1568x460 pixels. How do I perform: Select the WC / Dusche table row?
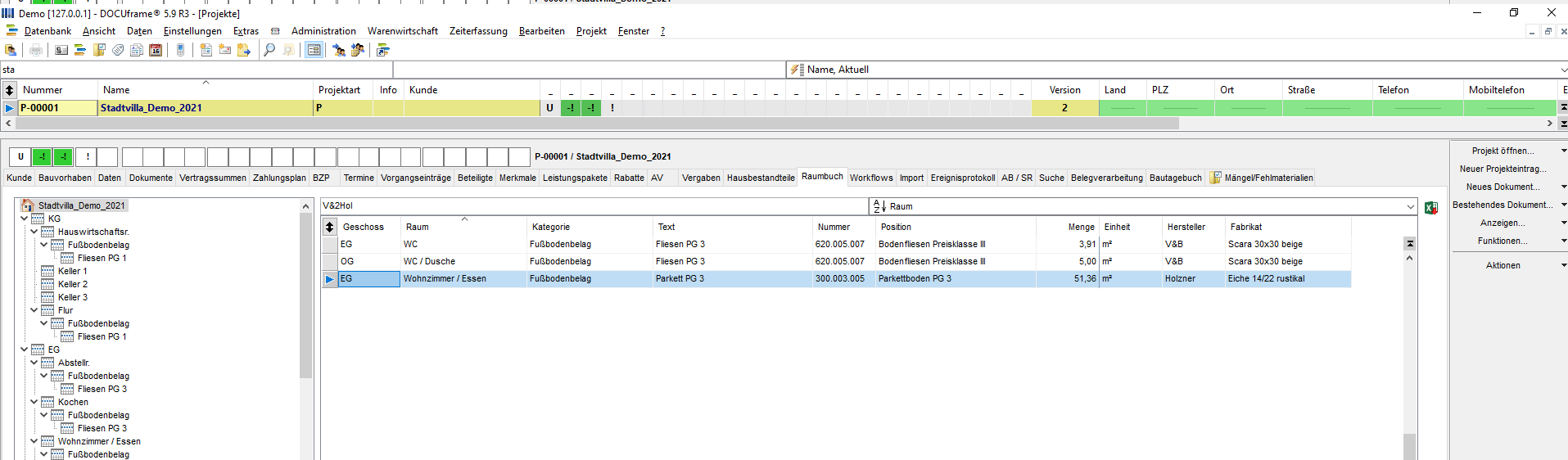836,261
